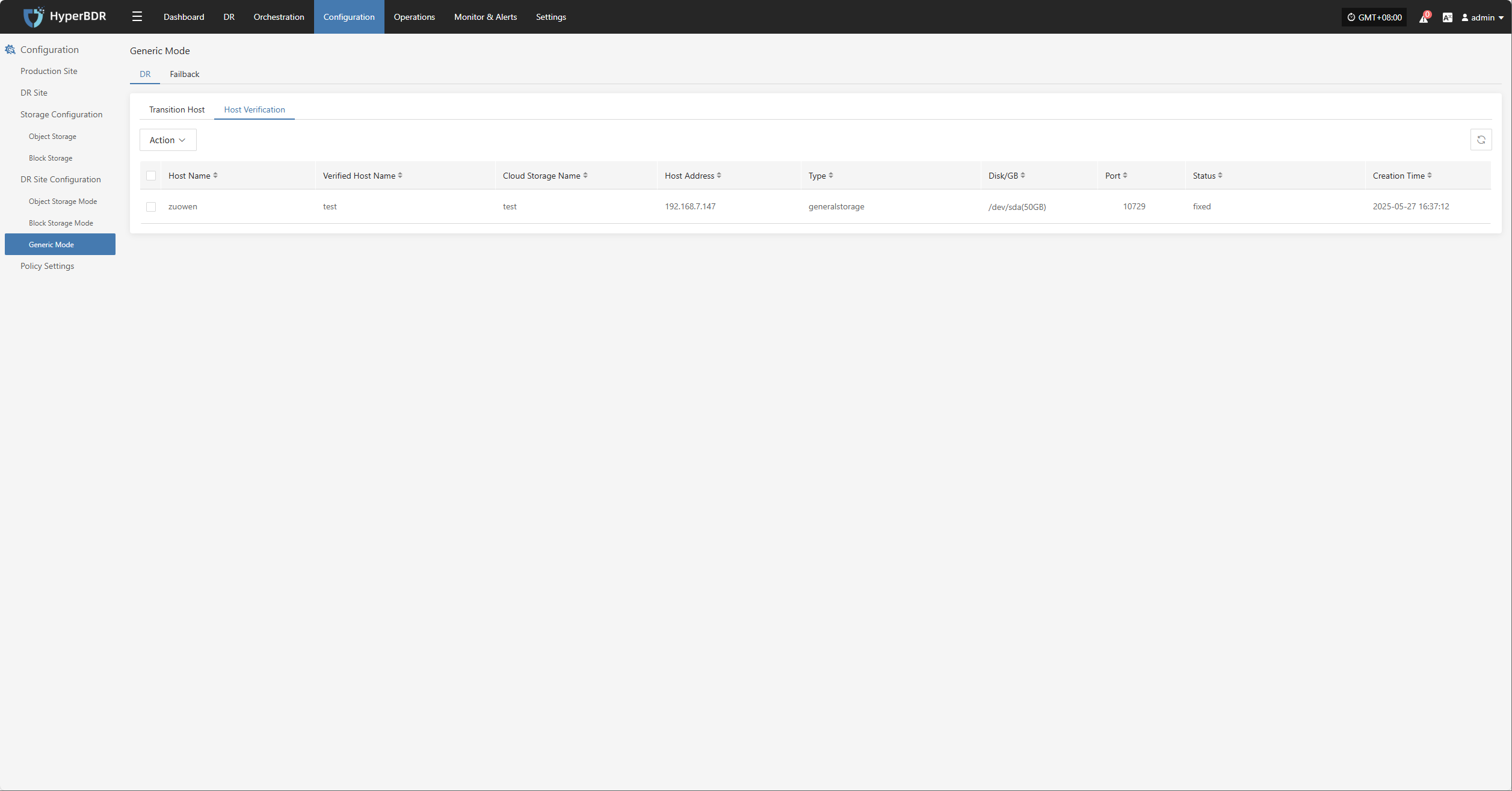Open the admin user dropdown
This screenshot has height=791, width=1512.
(1483, 17)
